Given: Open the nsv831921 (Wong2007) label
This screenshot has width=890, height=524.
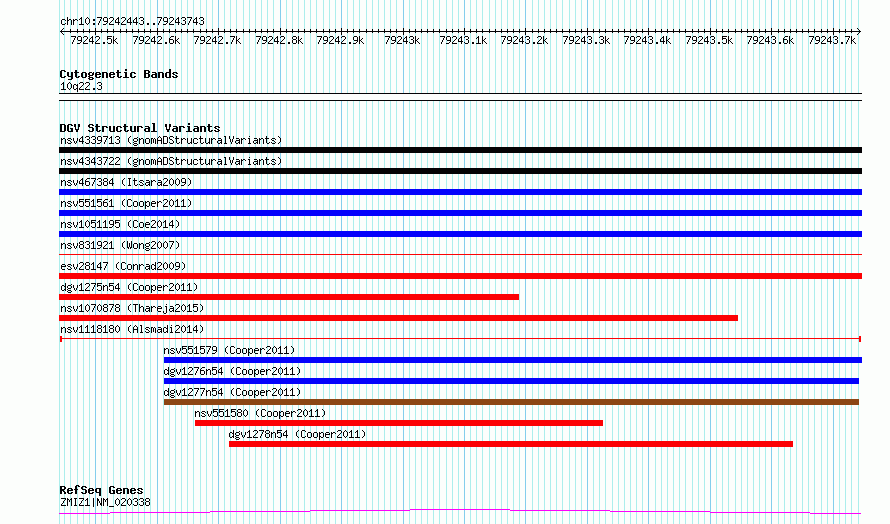Looking at the screenshot, I should (120, 245).
